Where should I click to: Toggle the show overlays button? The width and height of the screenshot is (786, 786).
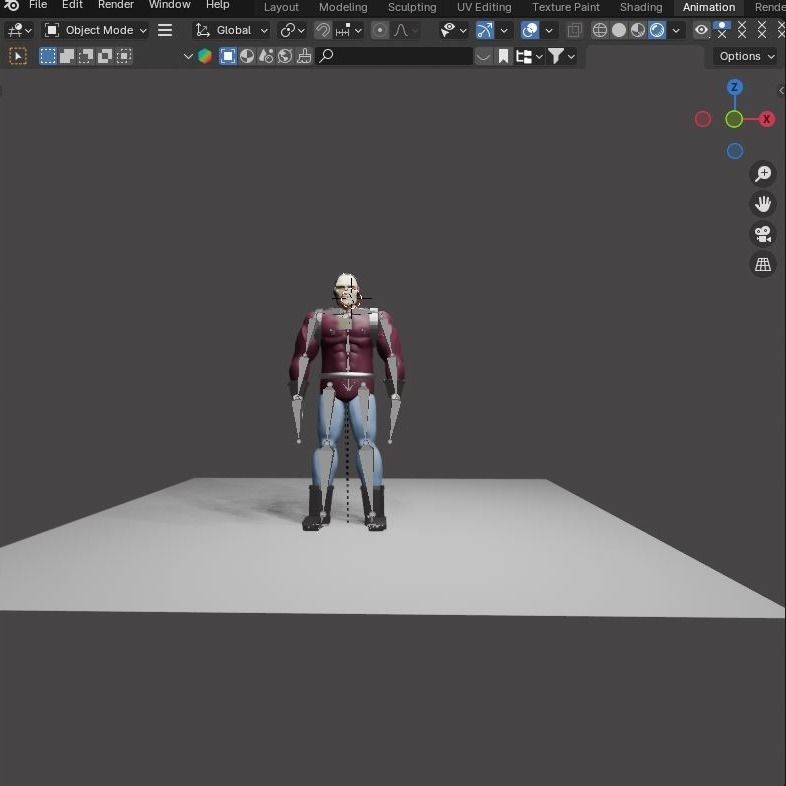click(x=530, y=31)
